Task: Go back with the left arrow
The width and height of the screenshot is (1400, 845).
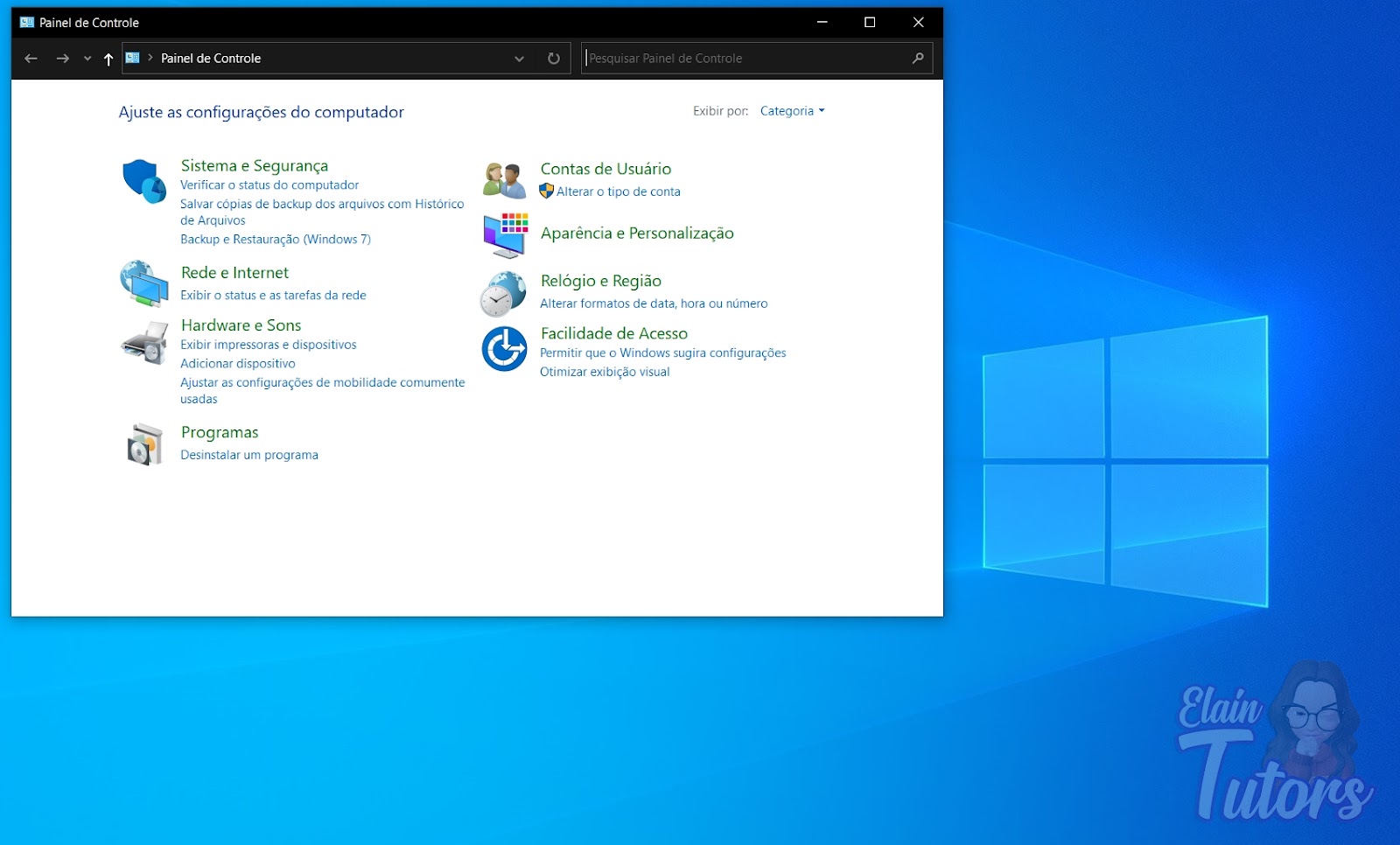Action: point(31,59)
